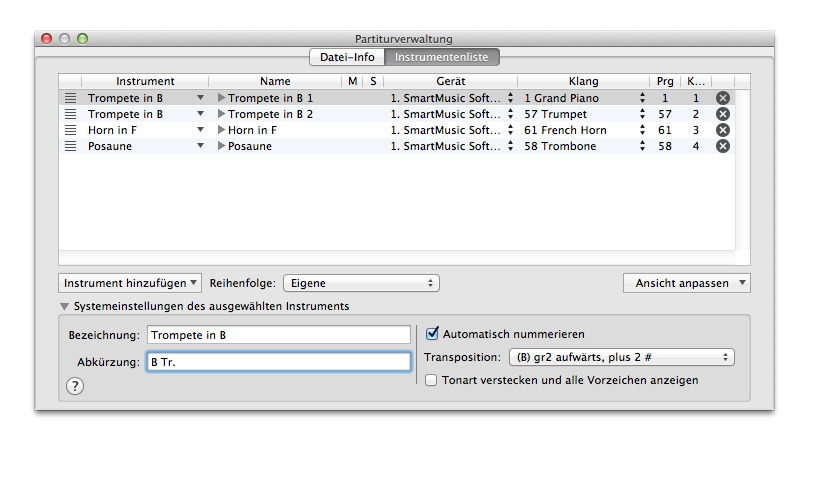The image size is (825, 492).
Task: Remove the Horn in F row via X icon
Action: tap(723, 130)
